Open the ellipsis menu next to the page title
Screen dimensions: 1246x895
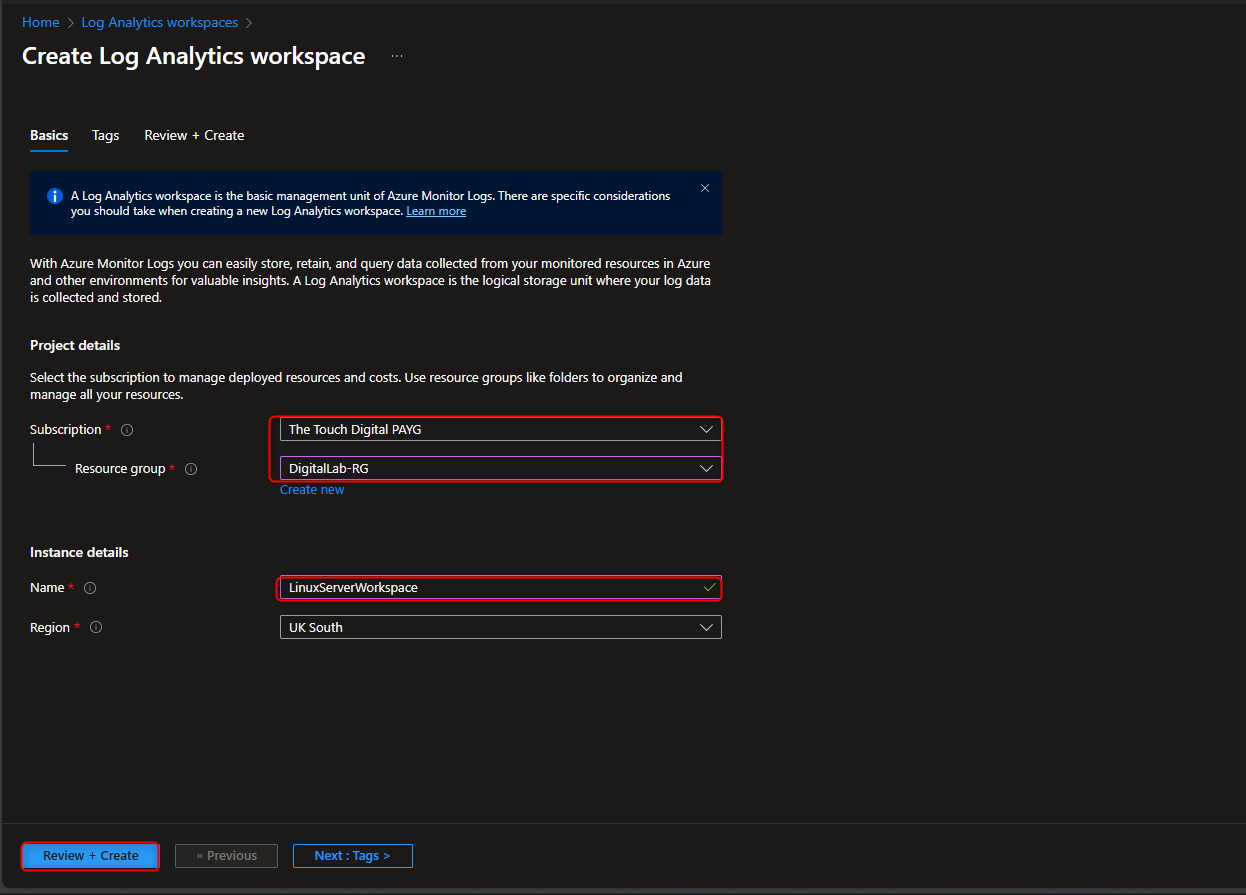point(397,55)
